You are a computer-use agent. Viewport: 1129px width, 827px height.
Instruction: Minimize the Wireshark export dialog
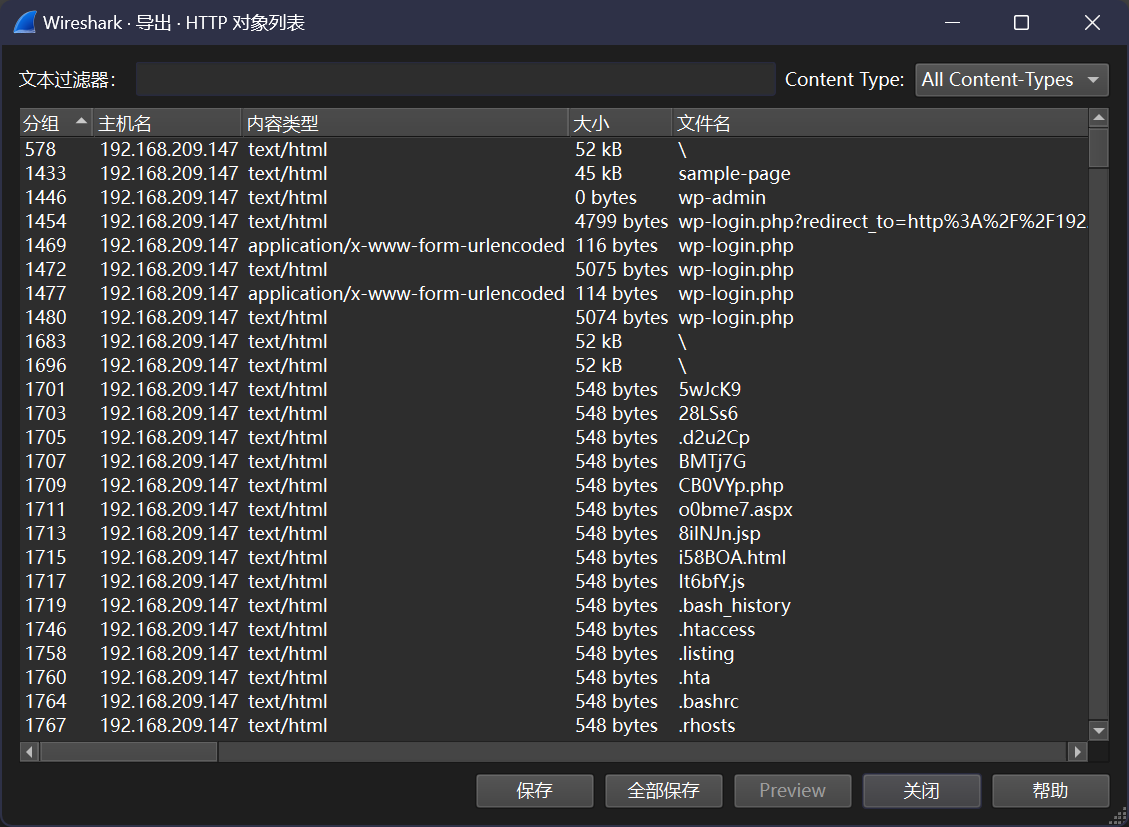click(953, 23)
